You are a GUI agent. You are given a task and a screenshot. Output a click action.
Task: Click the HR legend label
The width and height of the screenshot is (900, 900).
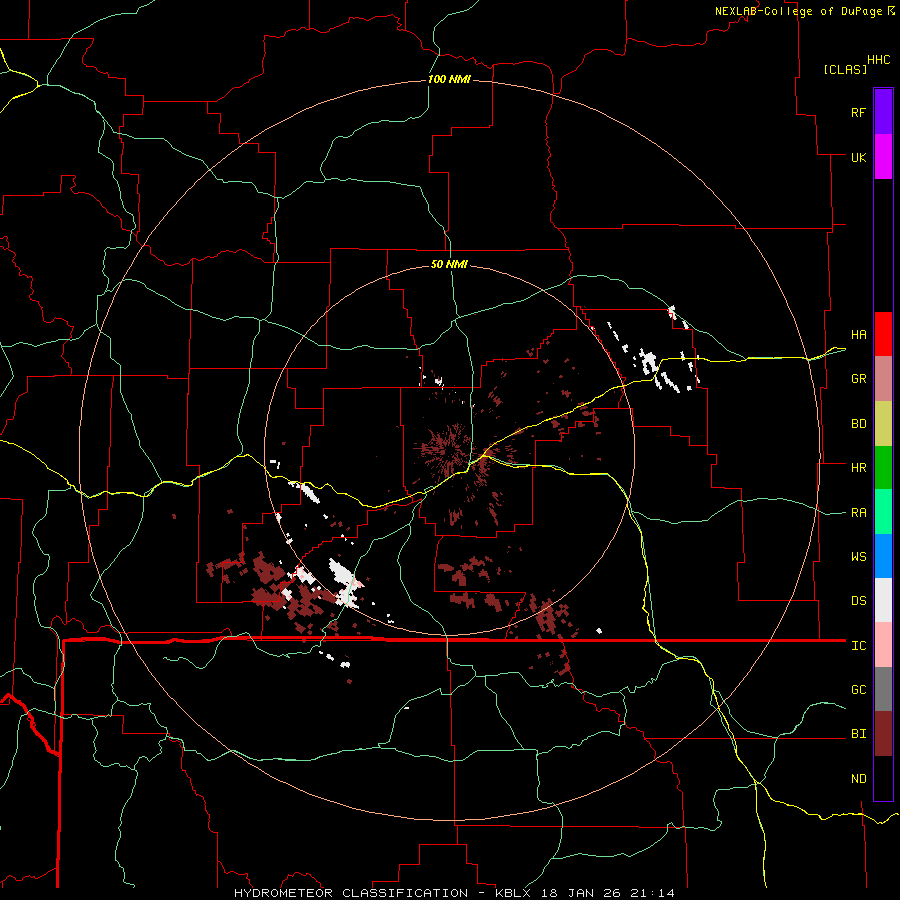(858, 468)
